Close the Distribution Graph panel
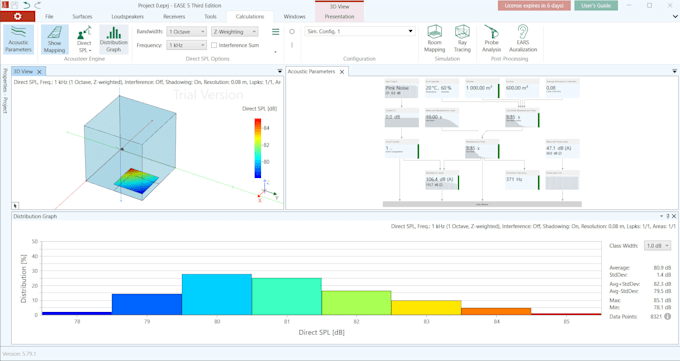The height and width of the screenshot is (361, 680). click(674, 216)
